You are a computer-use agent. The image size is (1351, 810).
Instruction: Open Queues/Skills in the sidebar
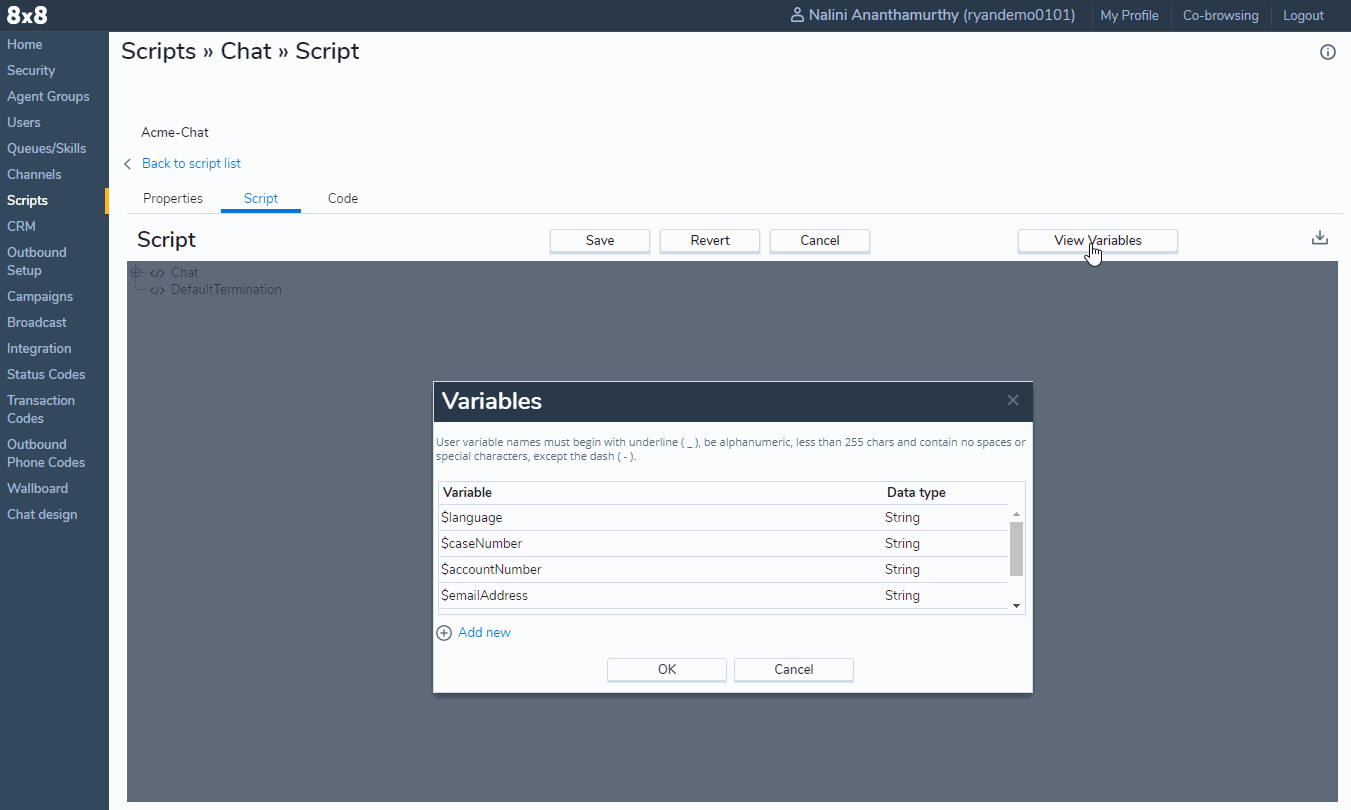pos(47,148)
